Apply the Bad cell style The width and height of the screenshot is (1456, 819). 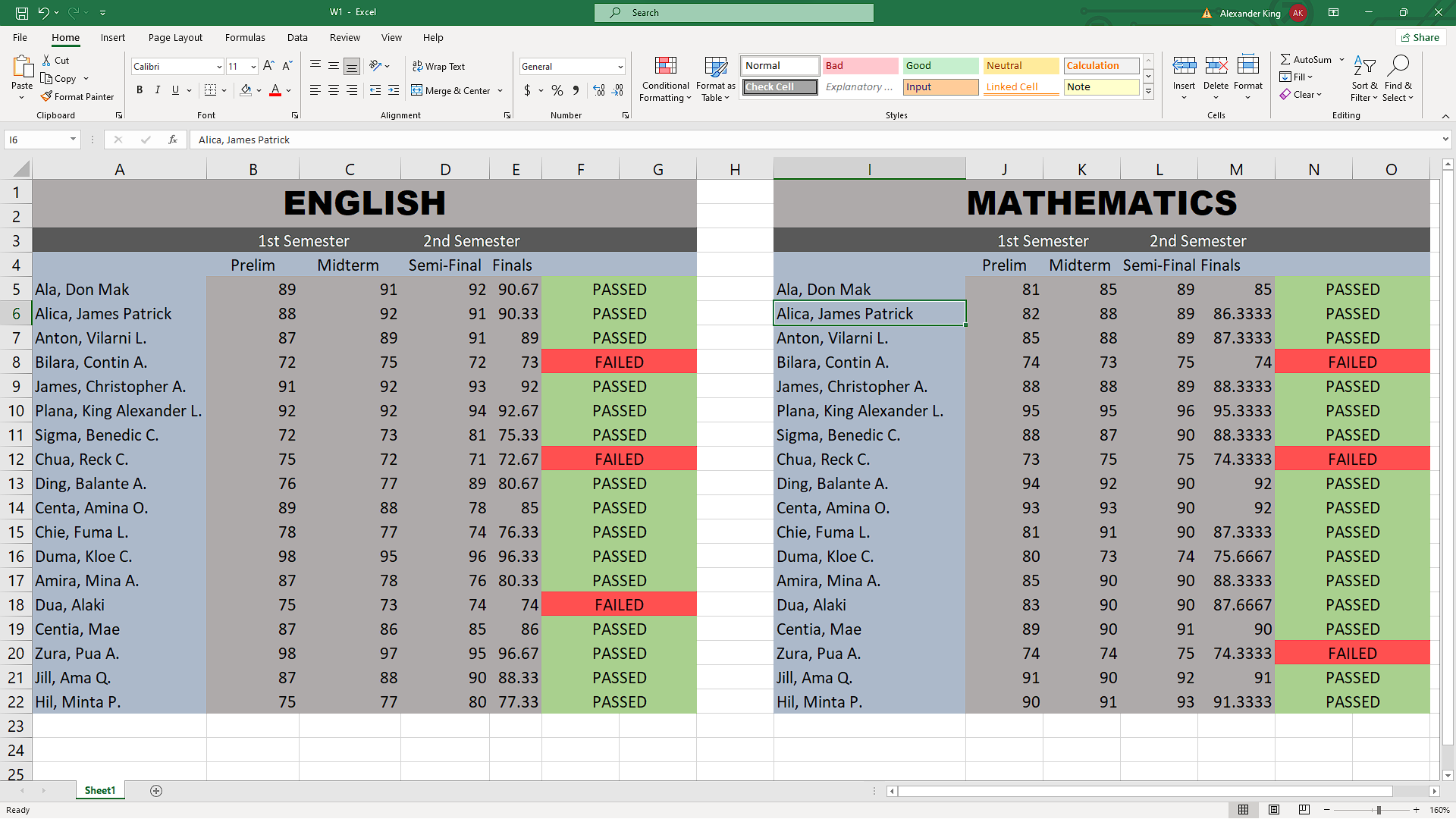[x=861, y=66]
